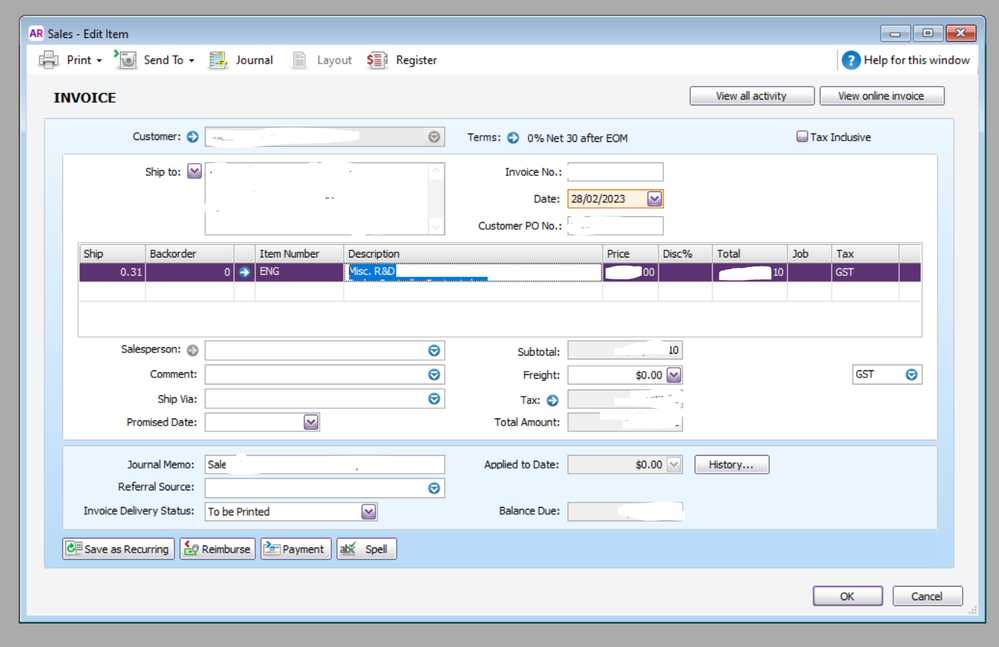Click the Print toolbar icon
999x647 pixels.
[x=49, y=60]
